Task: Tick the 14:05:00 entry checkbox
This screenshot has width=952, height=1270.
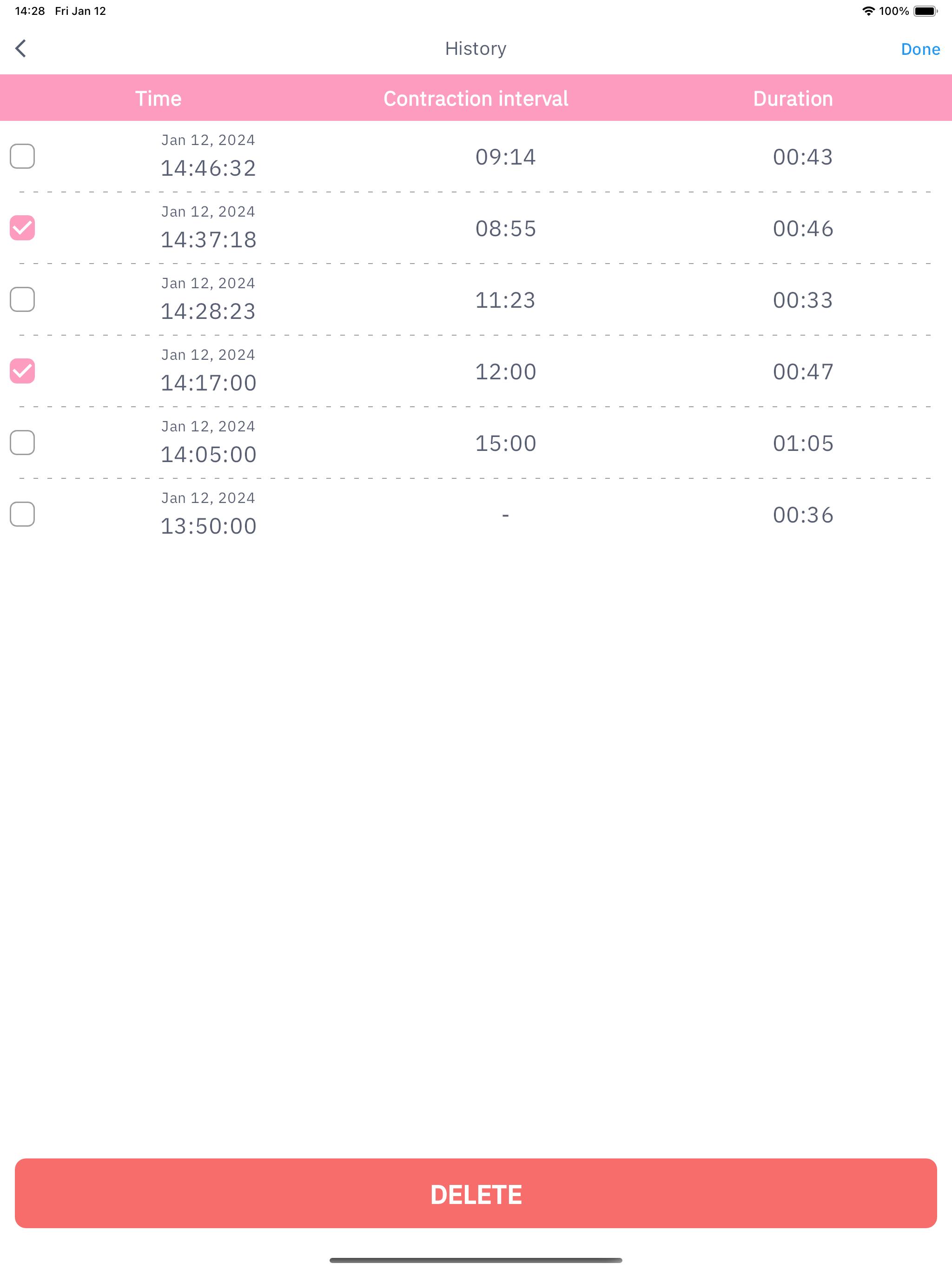Action: [x=22, y=443]
